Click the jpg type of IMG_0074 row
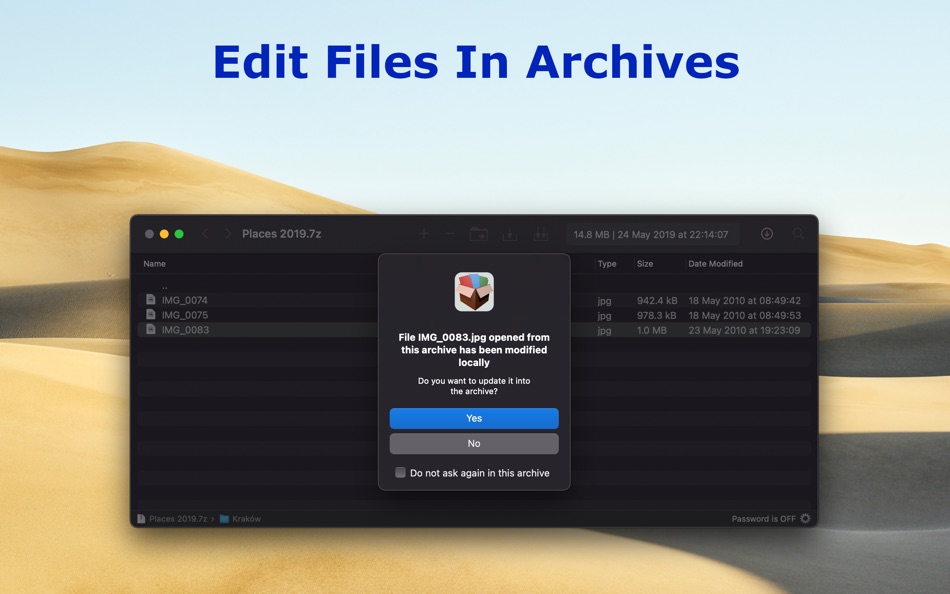This screenshot has width=950, height=594. point(604,301)
